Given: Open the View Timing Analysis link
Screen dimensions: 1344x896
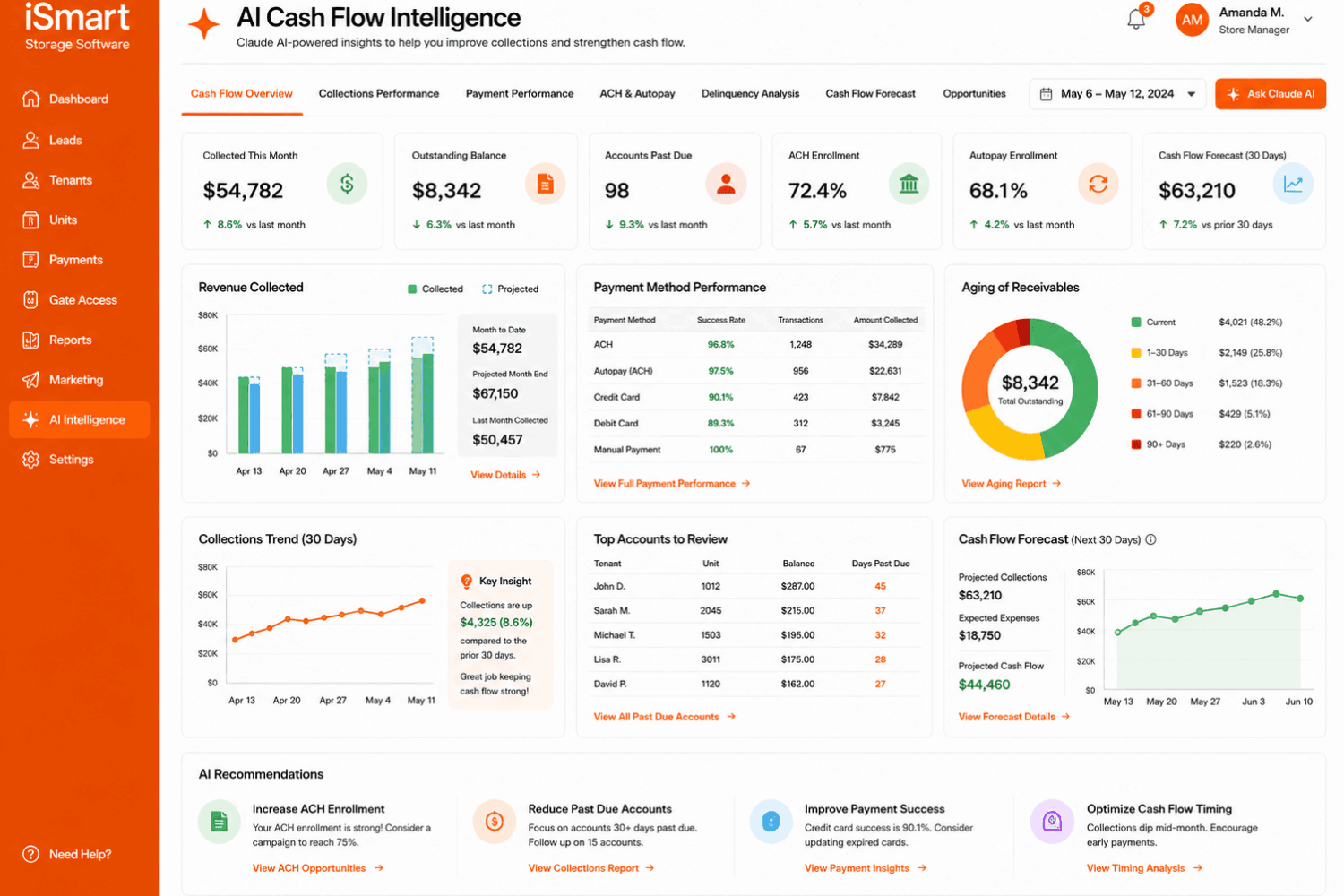Looking at the screenshot, I should tap(1144, 868).
